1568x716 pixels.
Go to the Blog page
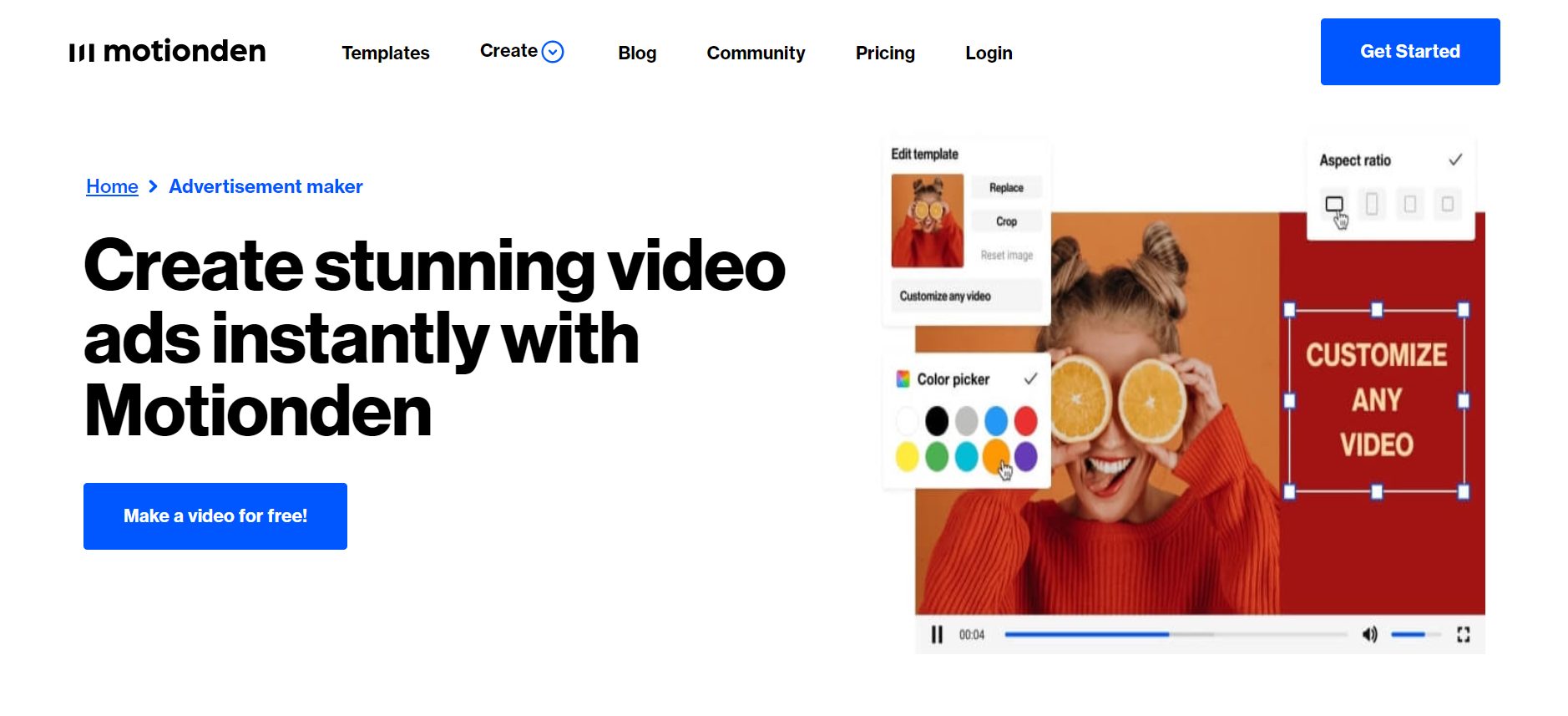[637, 53]
